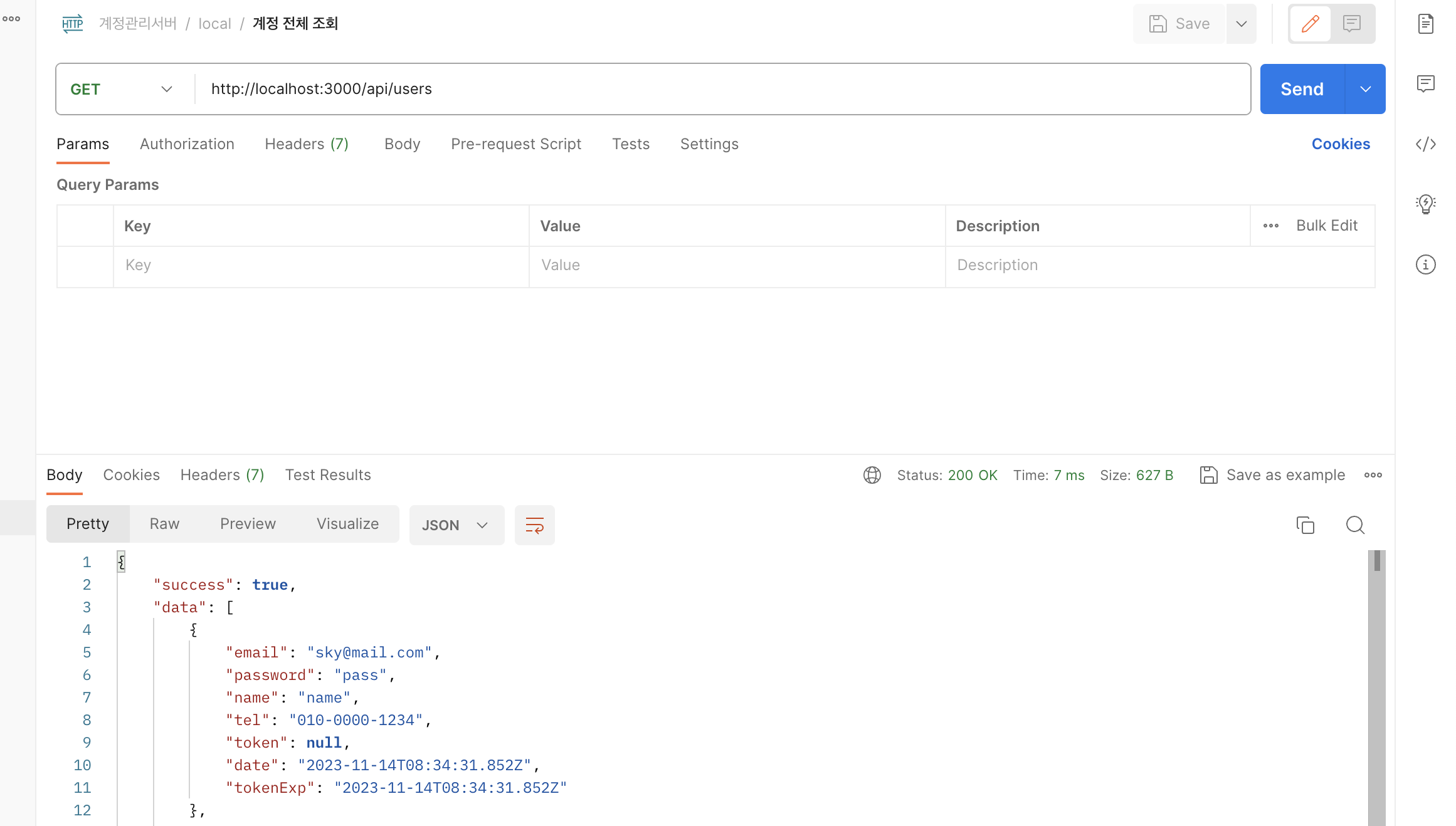This screenshot has width=1456, height=826.
Task: Open Related requests lightbulb panel
Action: click(1425, 204)
